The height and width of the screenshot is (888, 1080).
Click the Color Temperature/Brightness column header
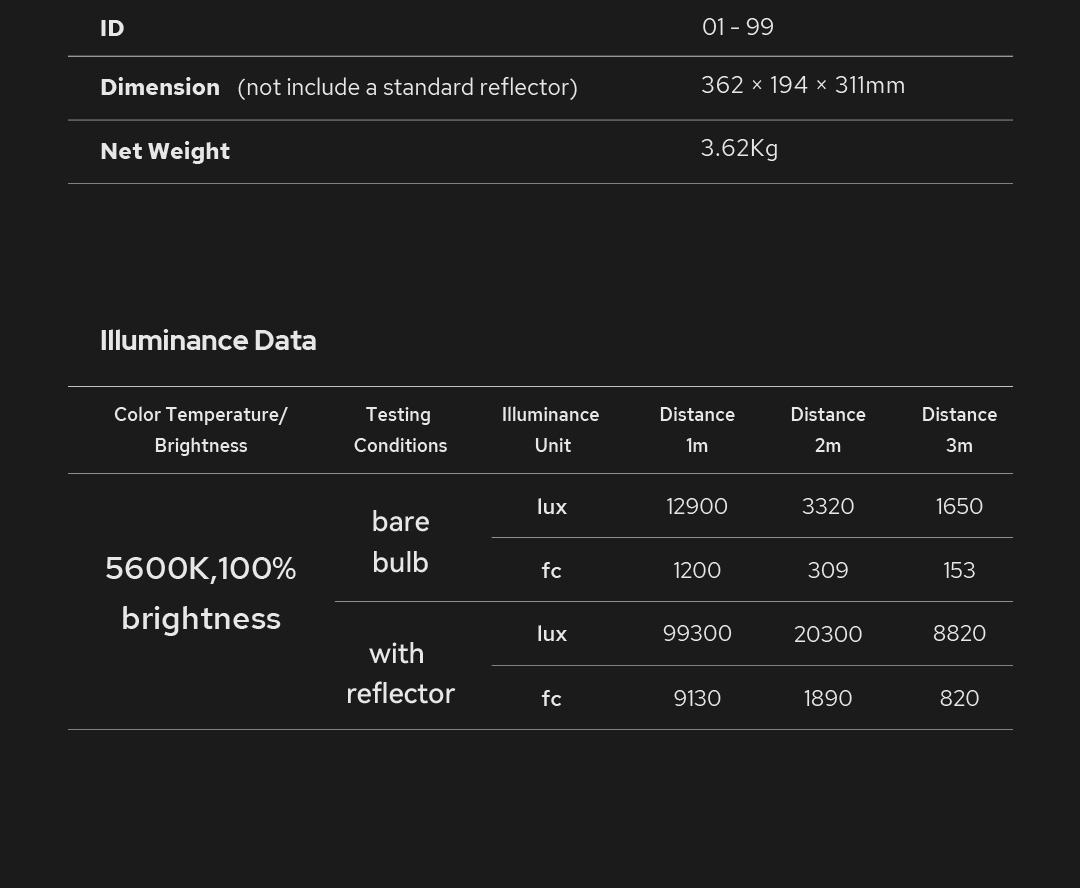tap(200, 430)
